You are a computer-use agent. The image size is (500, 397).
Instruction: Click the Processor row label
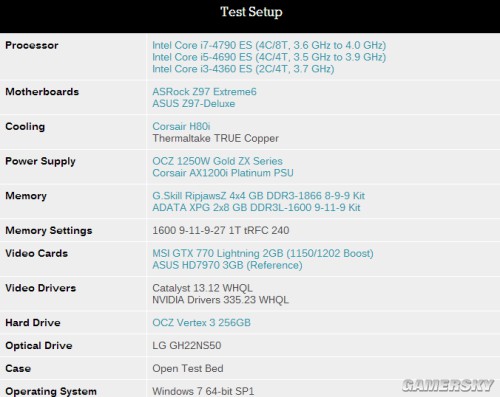click(32, 45)
